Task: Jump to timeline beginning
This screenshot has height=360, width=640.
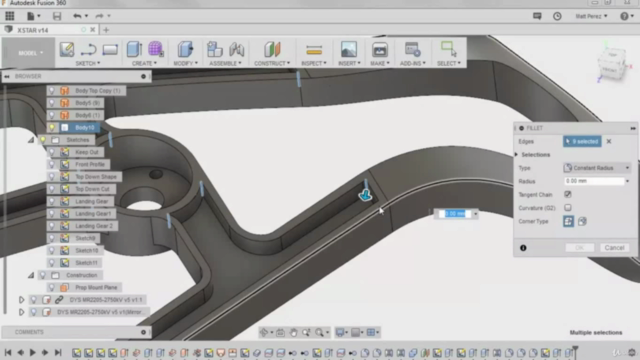Action: pyautogui.click(x=8, y=353)
